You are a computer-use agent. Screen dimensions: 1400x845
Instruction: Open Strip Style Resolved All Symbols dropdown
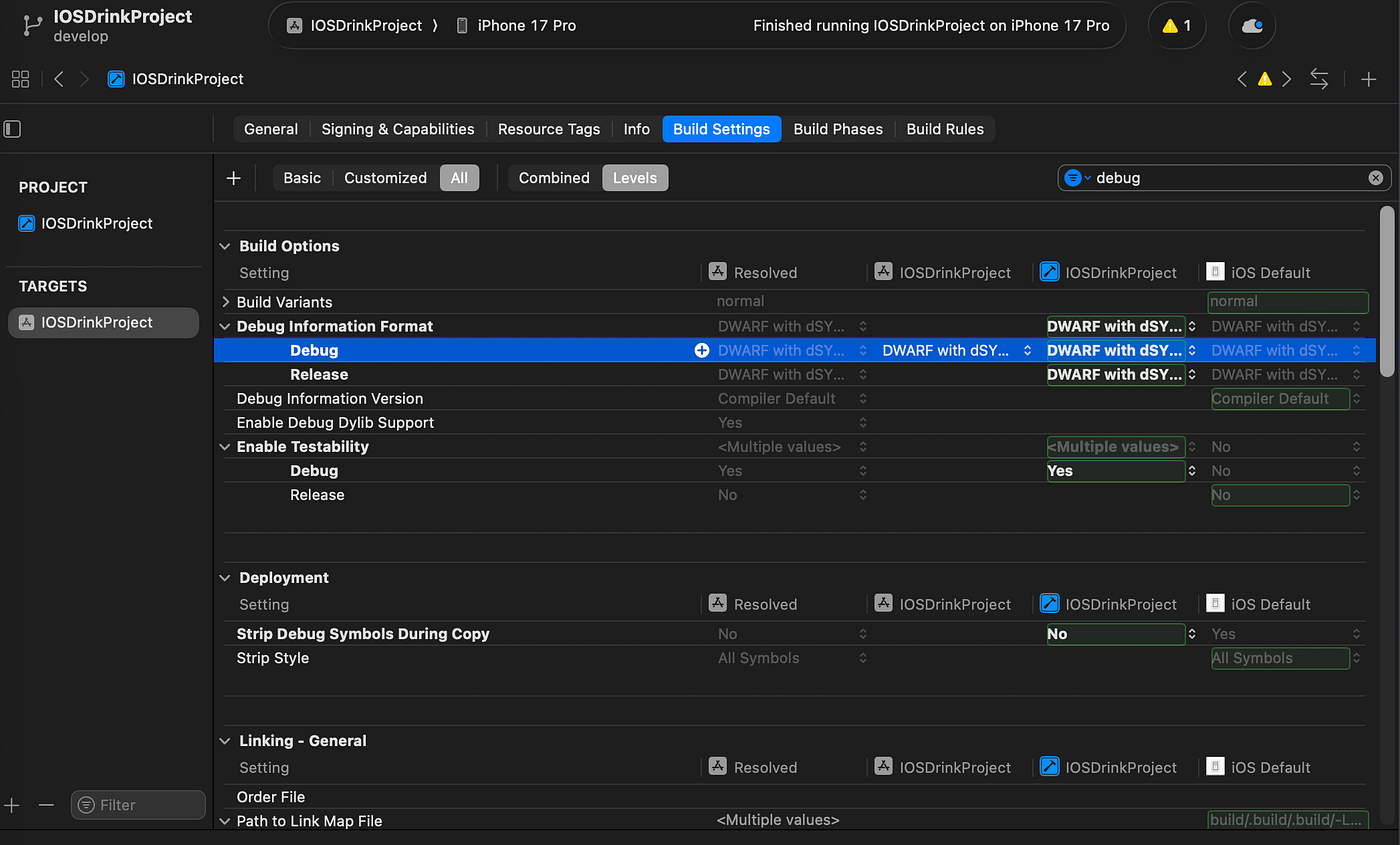(792, 658)
